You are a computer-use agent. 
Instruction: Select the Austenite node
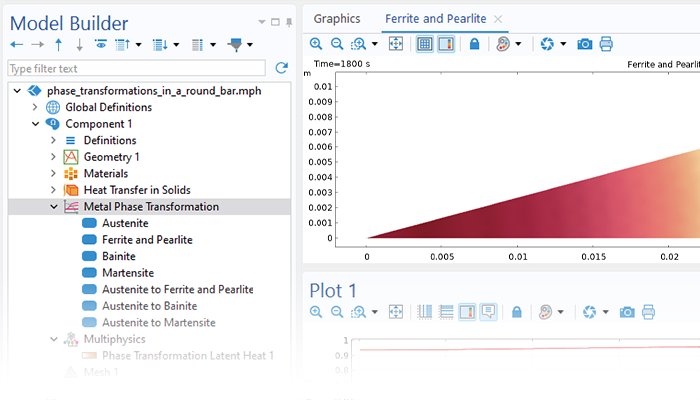click(x=125, y=223)
